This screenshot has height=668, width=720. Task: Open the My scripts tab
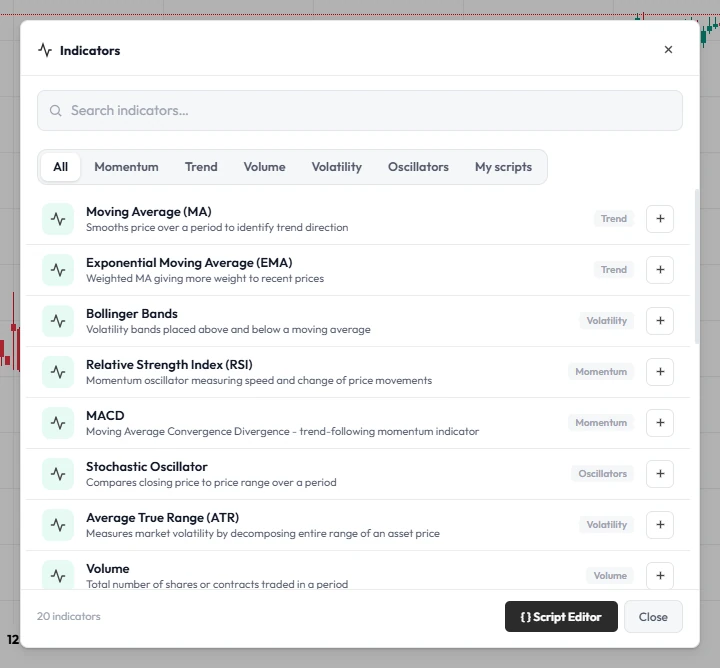[503, 167]
